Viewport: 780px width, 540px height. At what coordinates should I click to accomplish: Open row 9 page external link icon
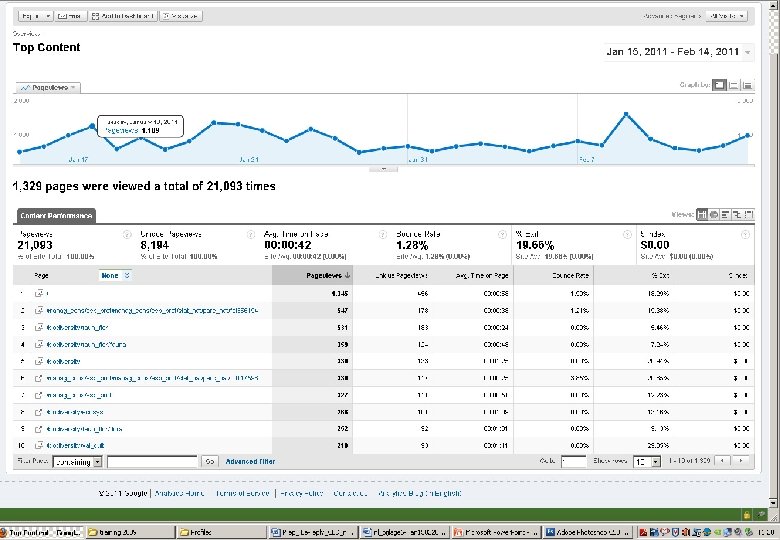(x=38, y=429)
